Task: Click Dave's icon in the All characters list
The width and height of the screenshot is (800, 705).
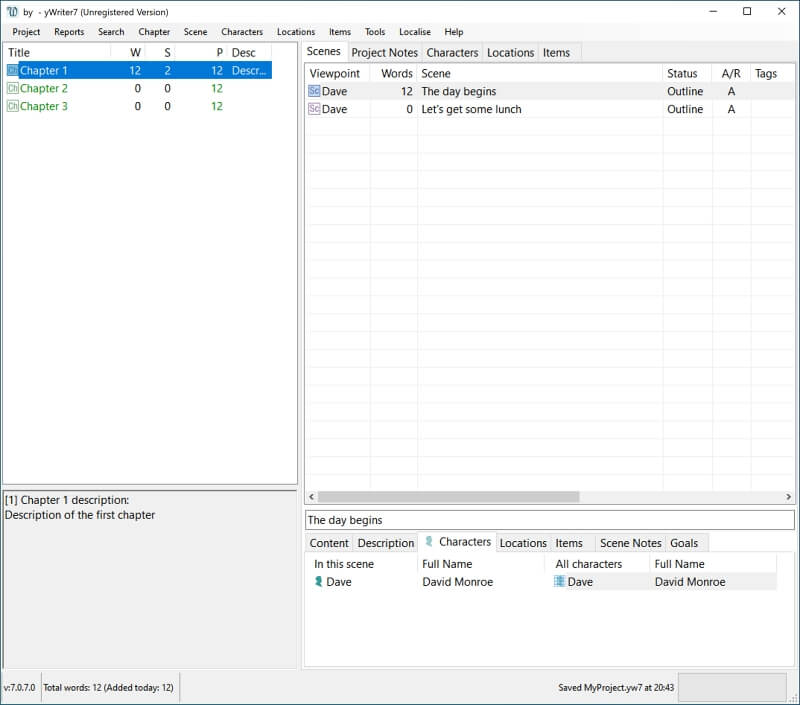Action: [559, 582]
